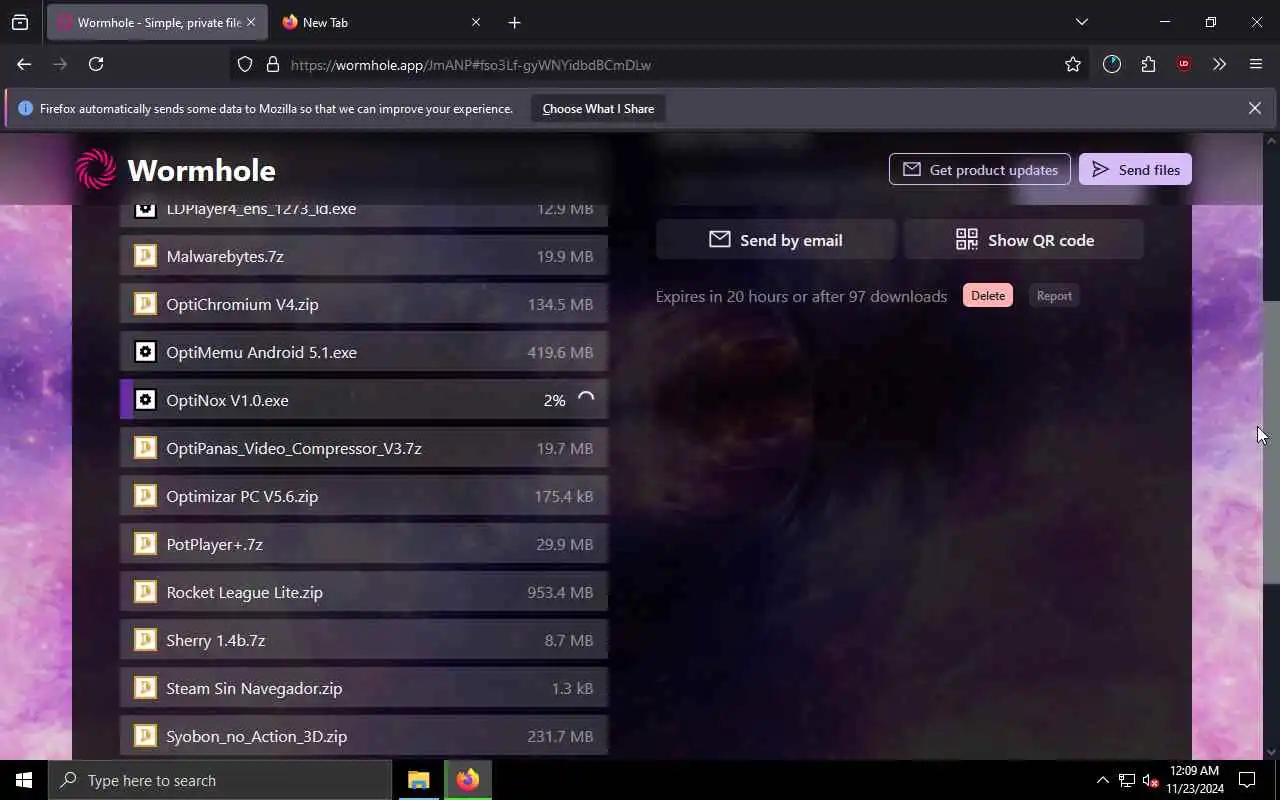Click Choose What I Share button
This screenshot has width=1280, height=800.
click(598, 108)
